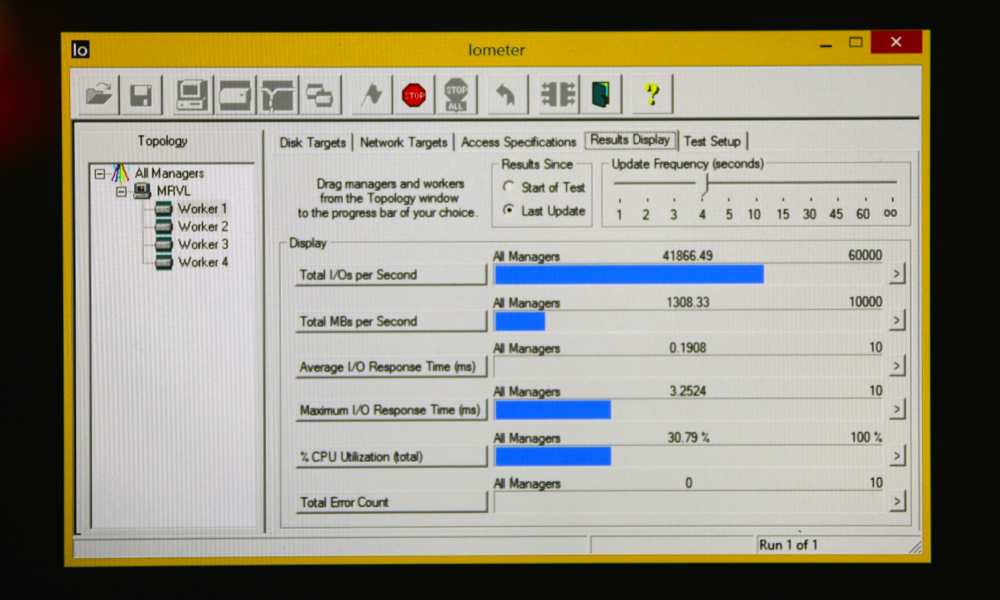Click the Total MBs per Second button
This screenshot has height=600, width=1000.
(x=390, y=321)
